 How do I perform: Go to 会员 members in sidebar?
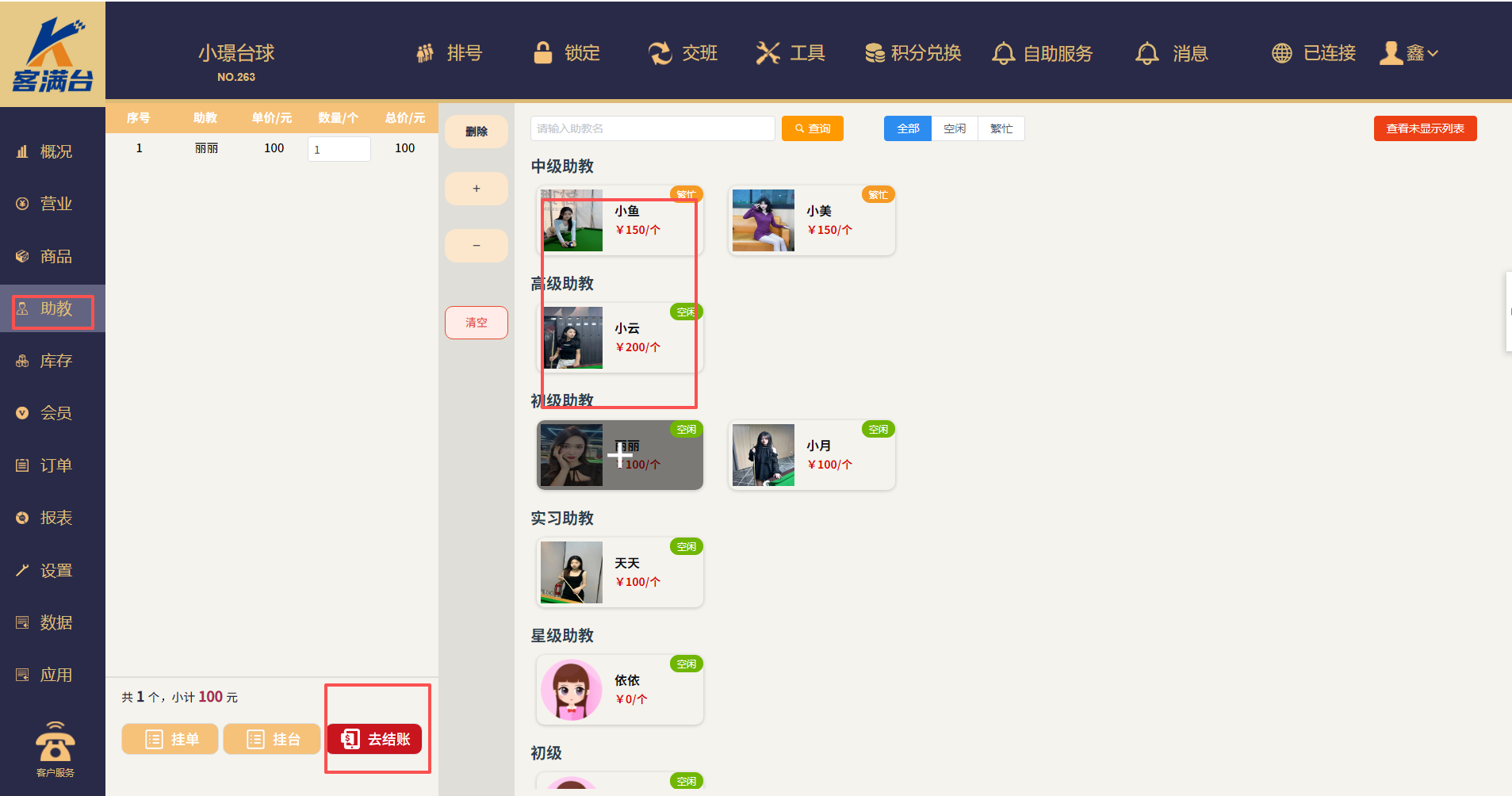click(x=55, y=413)
